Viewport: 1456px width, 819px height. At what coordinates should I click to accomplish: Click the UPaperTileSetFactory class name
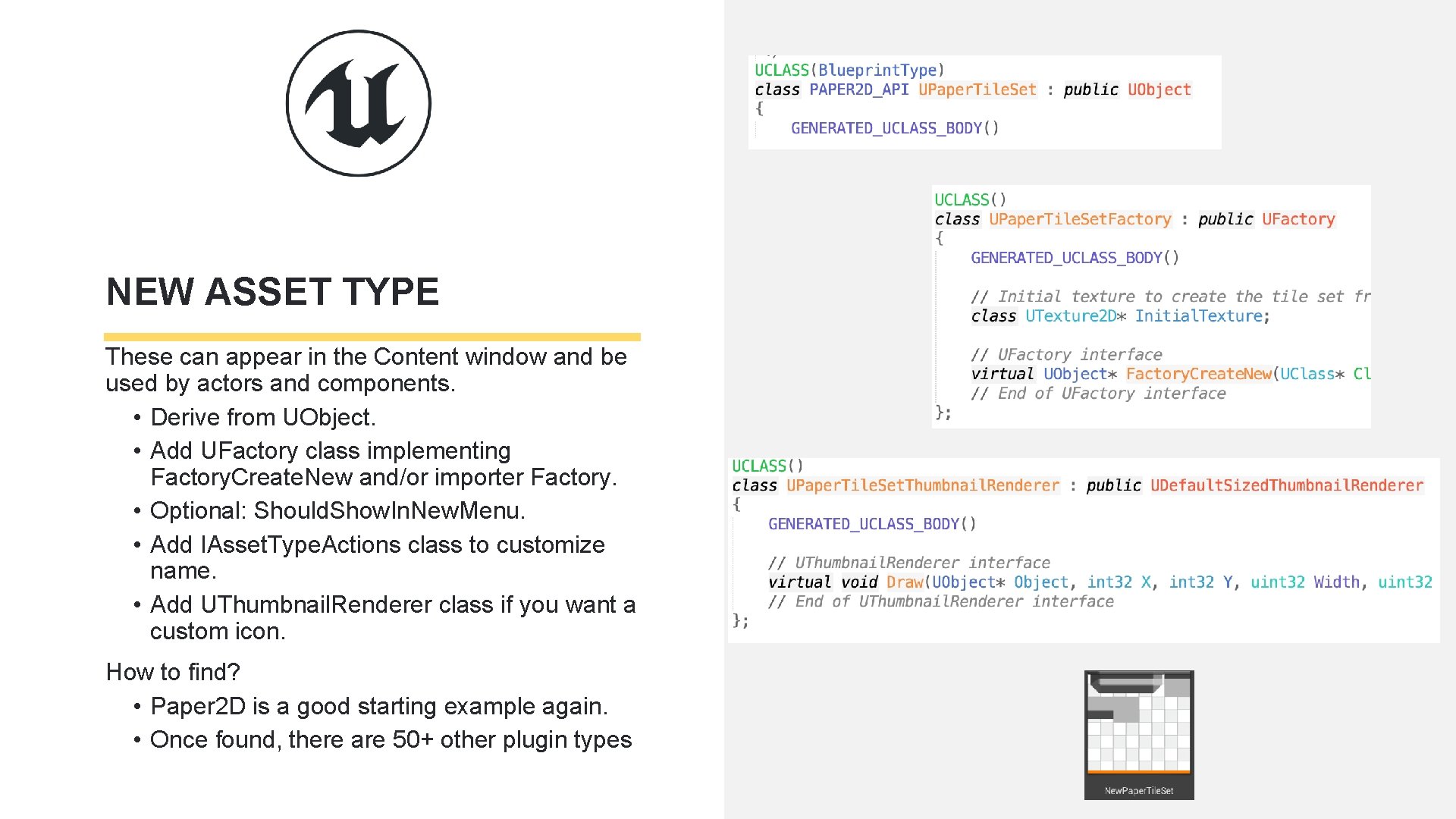[x=1080, y=219]
